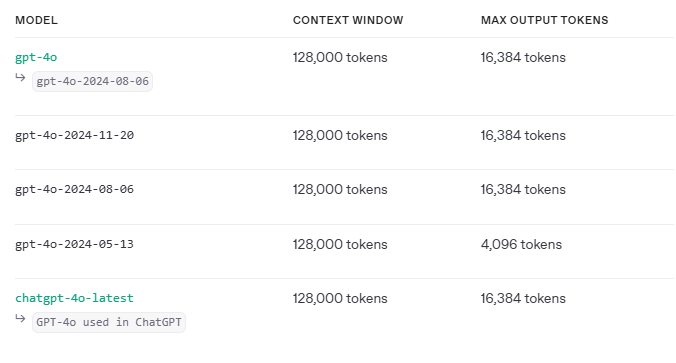Click context window value for chatgpt-4o-latest
Viewport: 676px width, 363px height.
click(x=340, y=298)
